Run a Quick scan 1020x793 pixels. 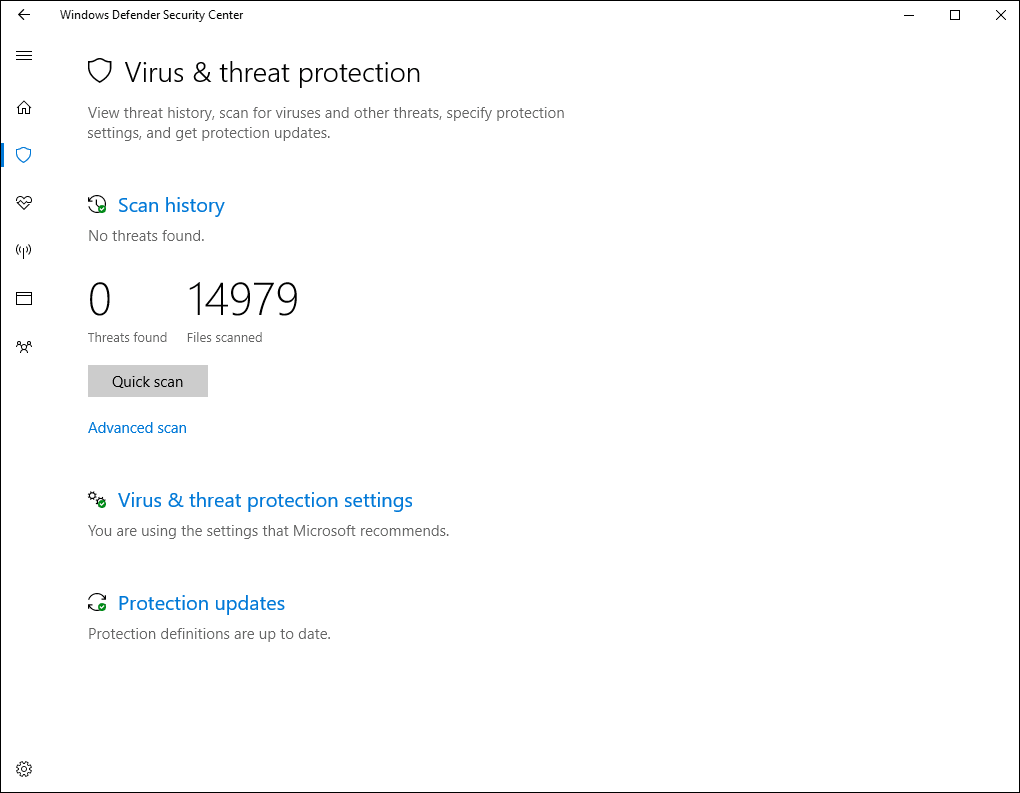147,381
